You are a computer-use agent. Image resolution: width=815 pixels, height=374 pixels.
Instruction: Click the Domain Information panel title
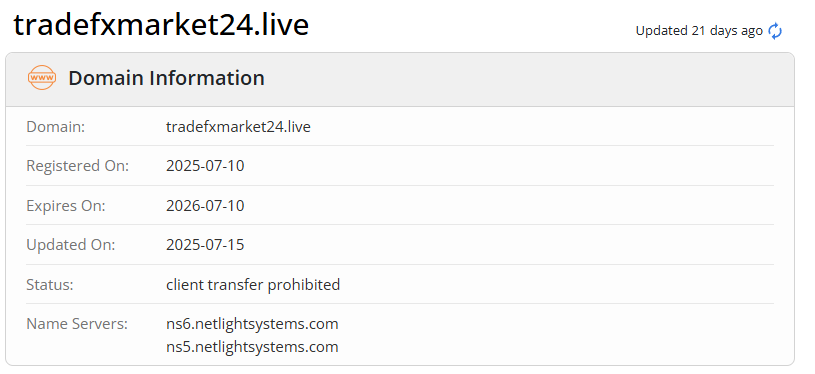pyautogui.click(x=166, y=78)
